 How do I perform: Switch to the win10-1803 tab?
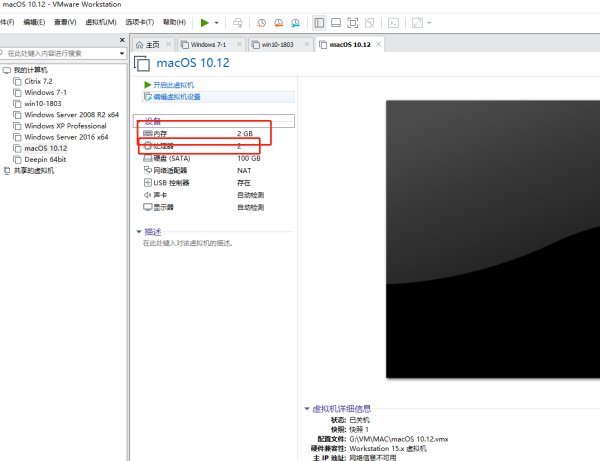277,45
